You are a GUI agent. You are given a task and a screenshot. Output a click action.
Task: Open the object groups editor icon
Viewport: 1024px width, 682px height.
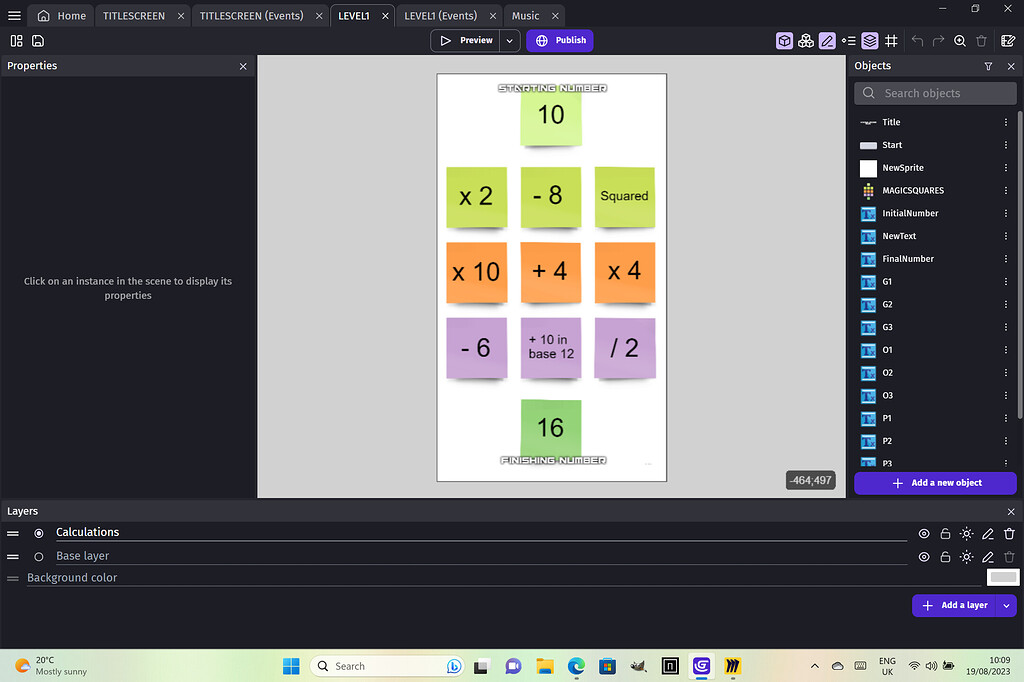pos(806,41)
